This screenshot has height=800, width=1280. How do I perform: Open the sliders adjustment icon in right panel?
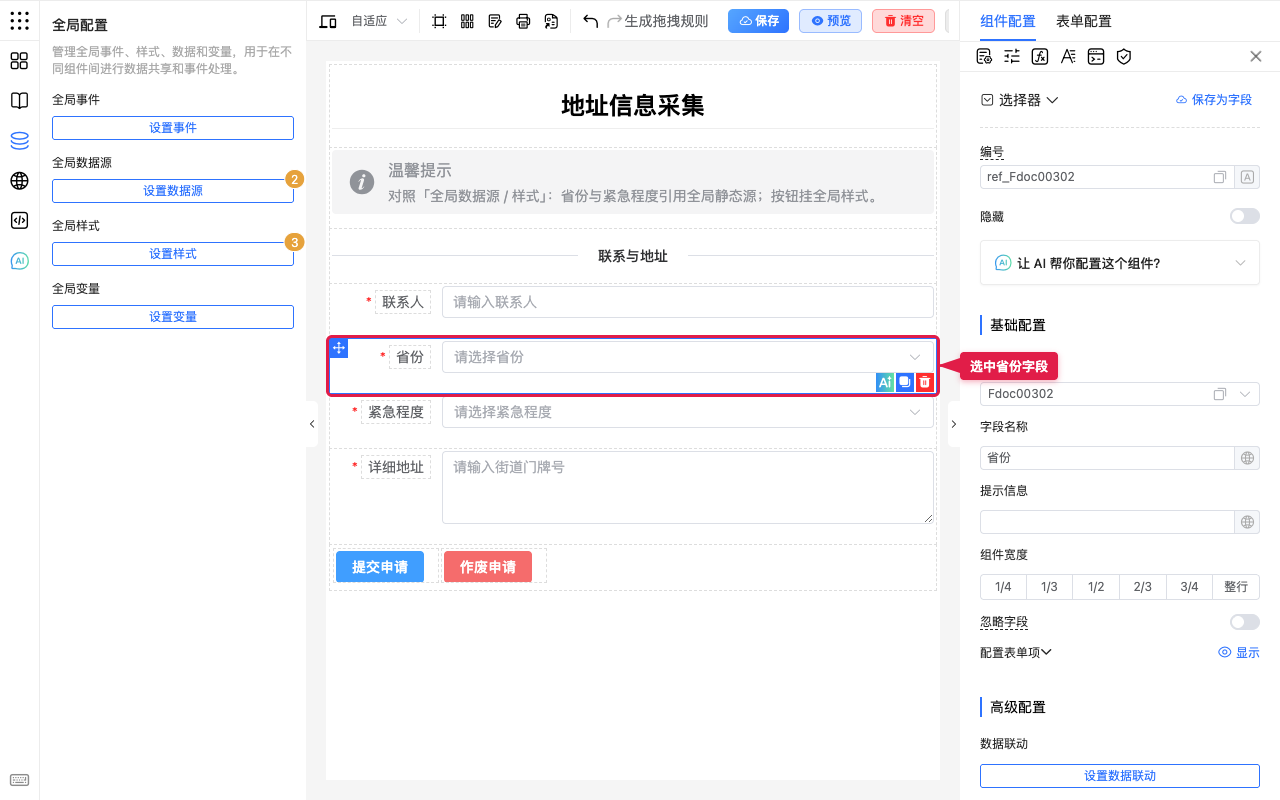(1012, 56)
